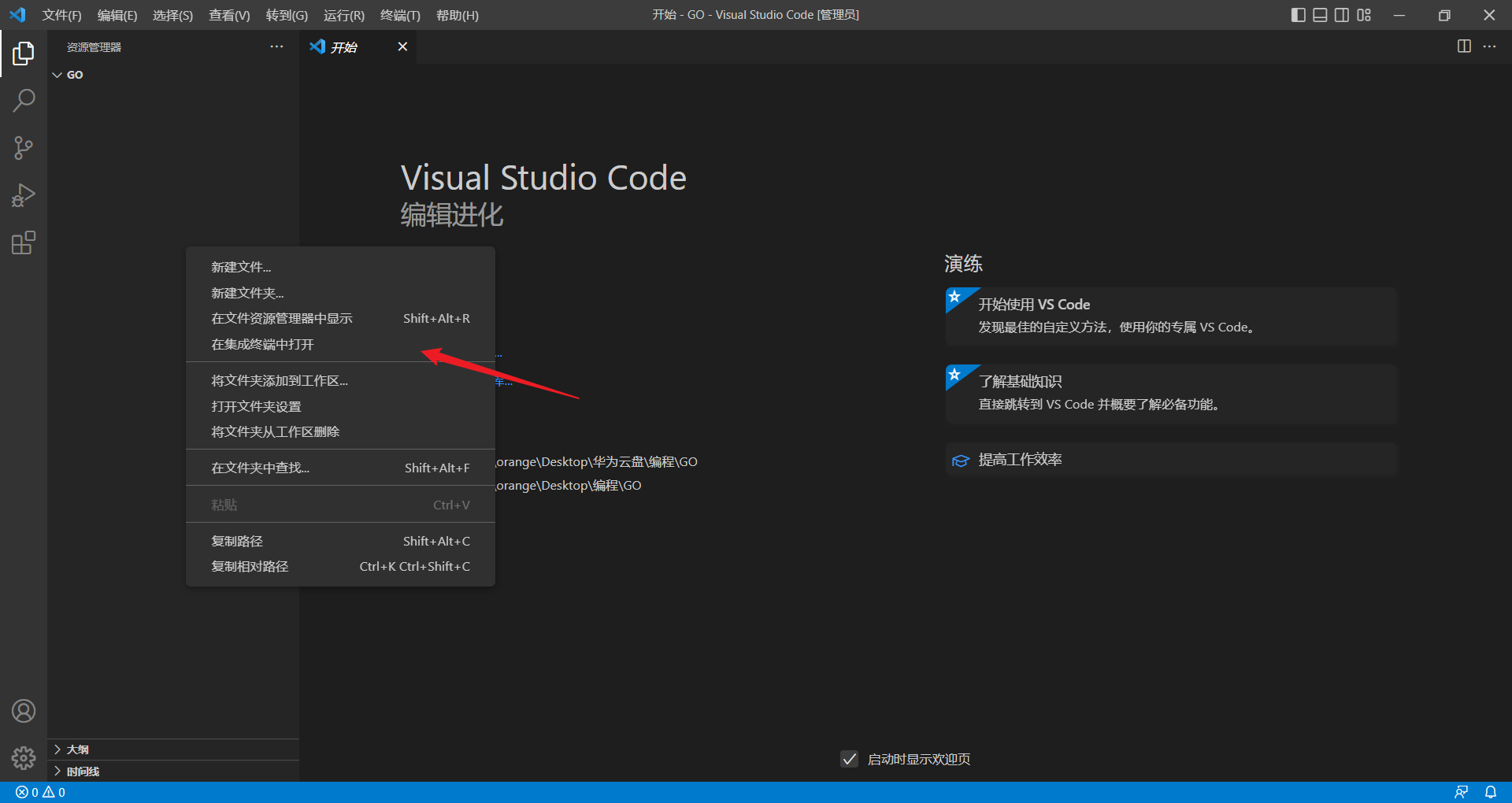The width and height of the screenshot is (1512, 803).
Task: Open the Search view icon
Action: pos(24,101)
